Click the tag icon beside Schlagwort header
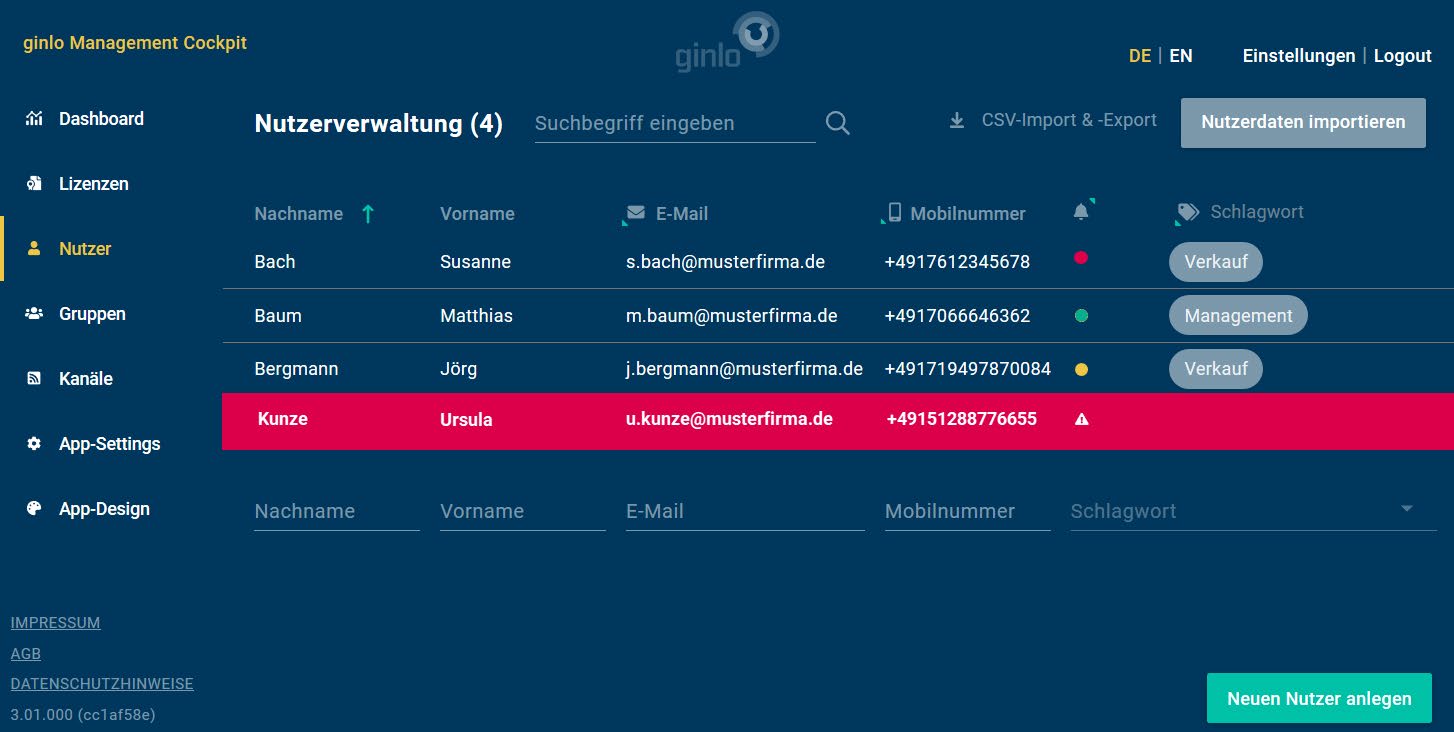Screen dimensions: 1454x732 1188,212
